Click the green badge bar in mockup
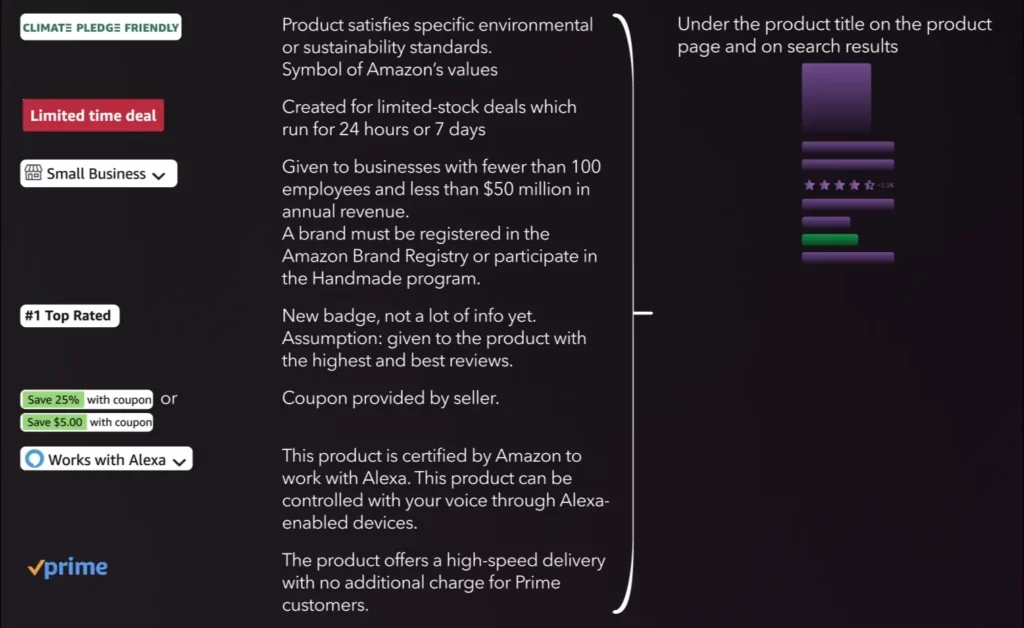This screenshot has width=1024, height=628. (x=830, y=240)
